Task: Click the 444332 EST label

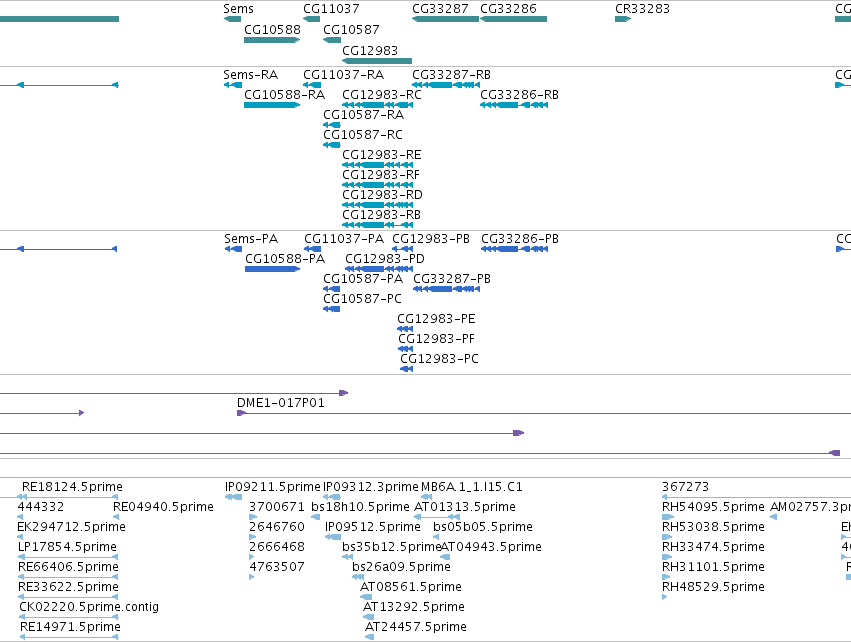Action: pos(41,507)
